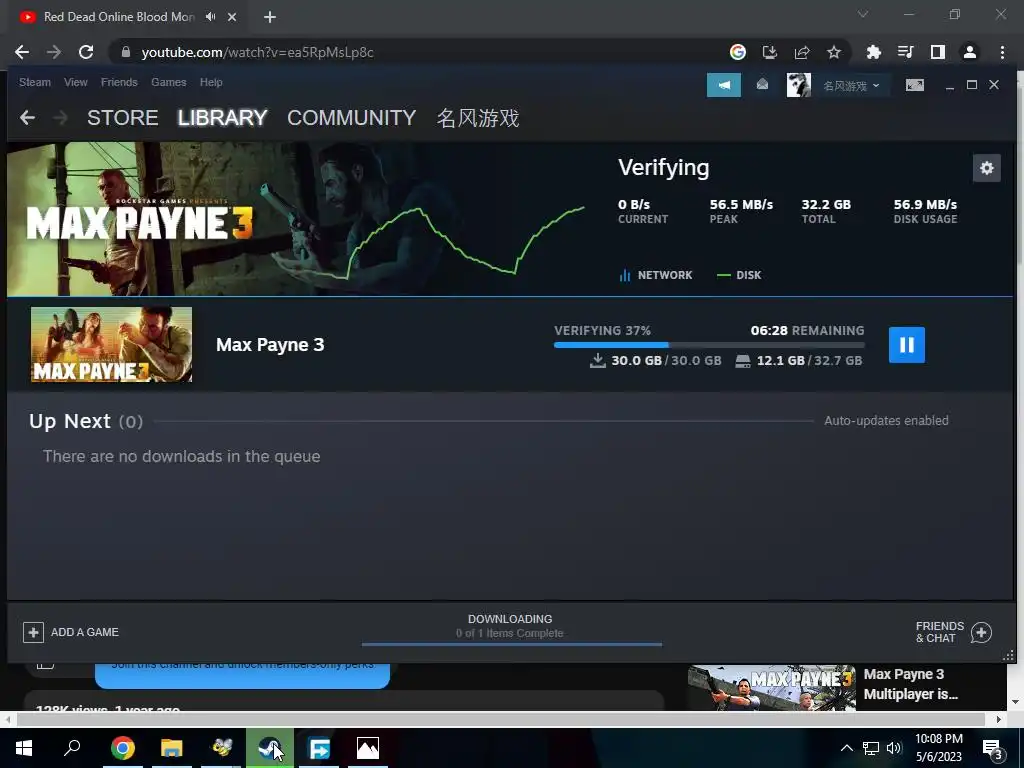Open Steam inbox envelope icon

coord(762,85)
